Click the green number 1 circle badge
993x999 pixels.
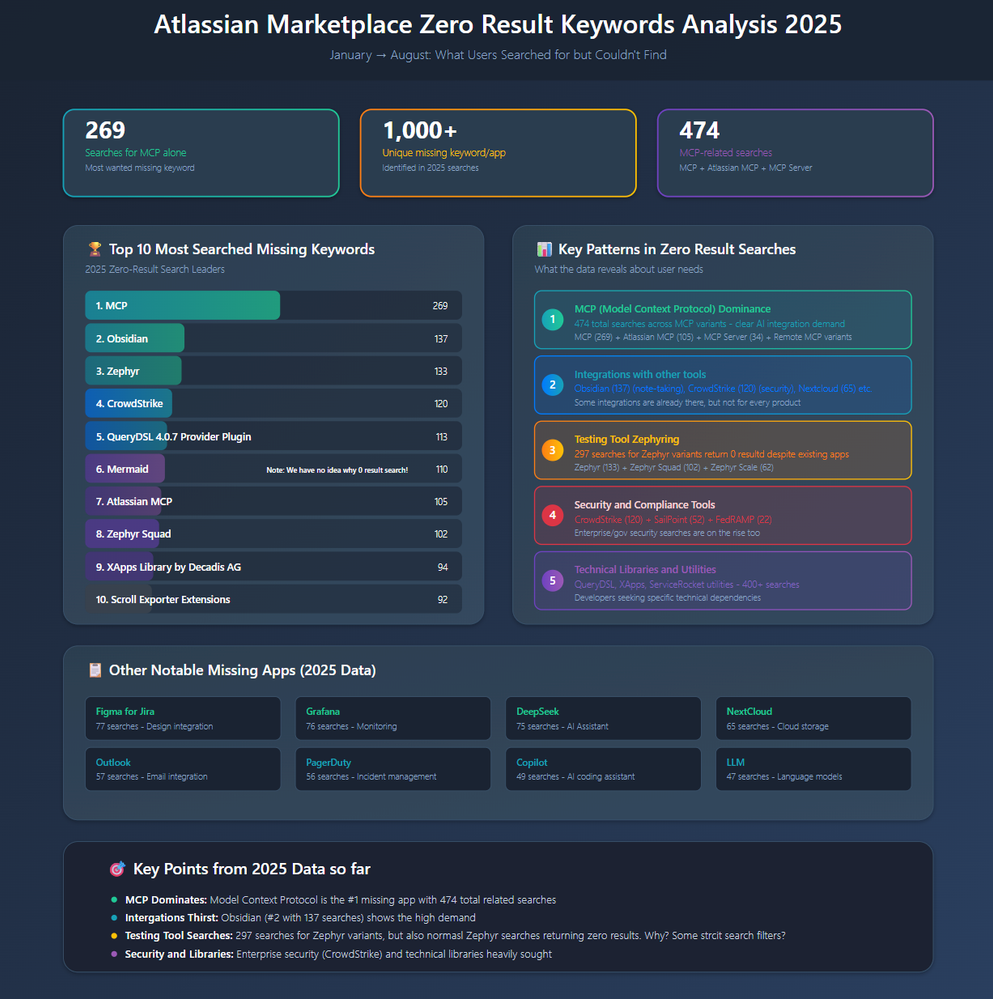coord(552,319)
